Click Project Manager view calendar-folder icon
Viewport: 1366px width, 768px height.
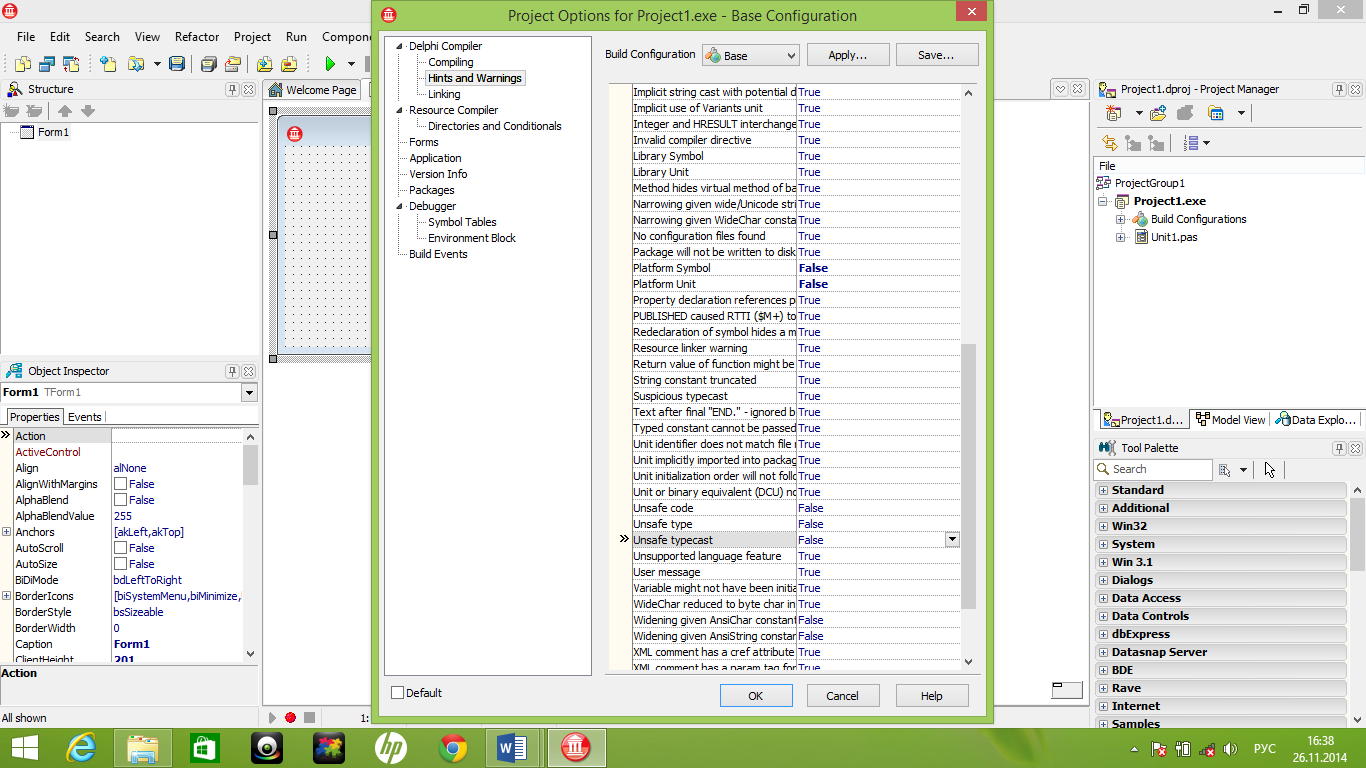point(1216,113)
